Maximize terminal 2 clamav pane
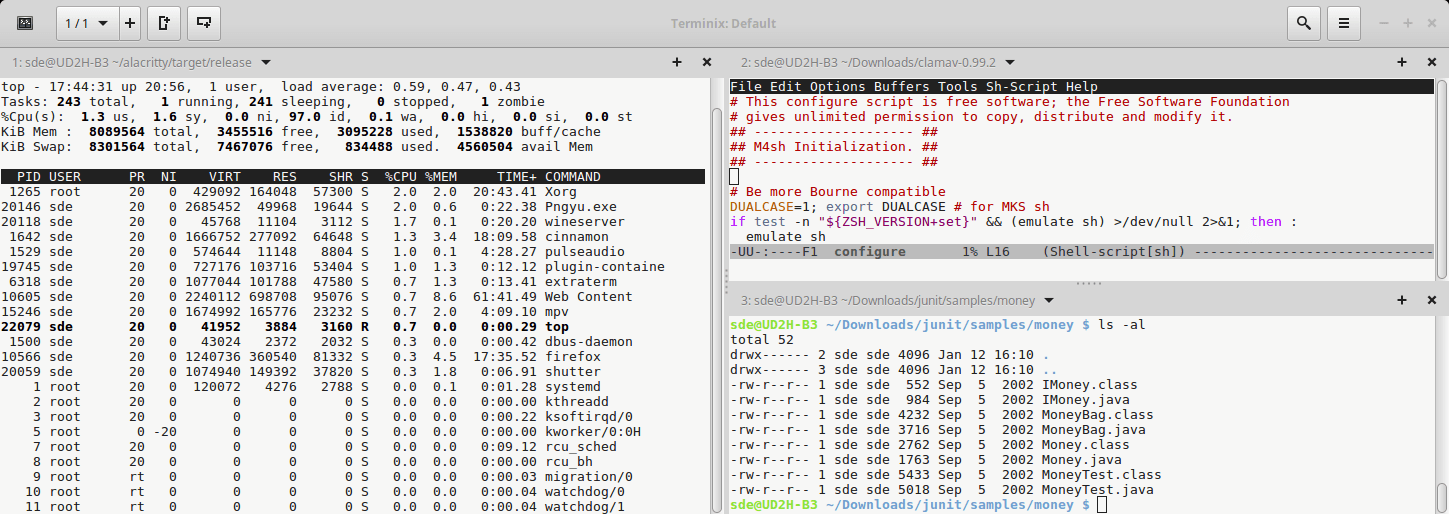The height and width of the screenshot is (514, 1449). pyautogui.click(x=1402, y=62)
